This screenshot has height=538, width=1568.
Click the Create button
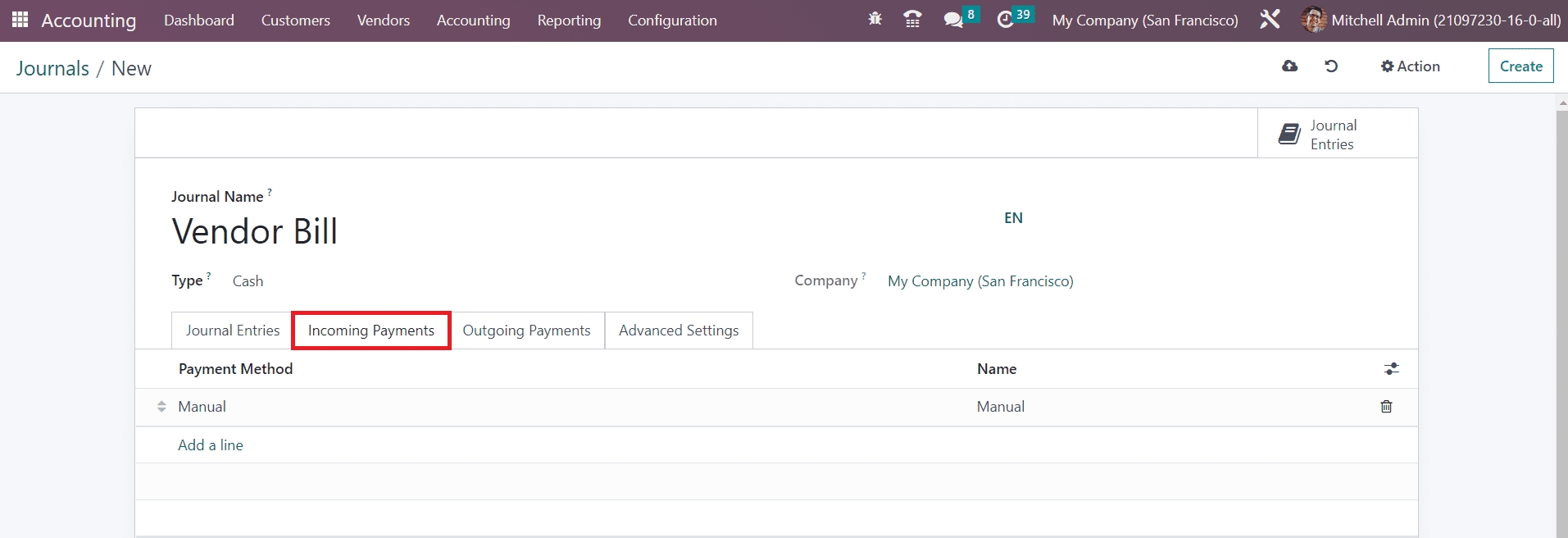pos(1520,66)
